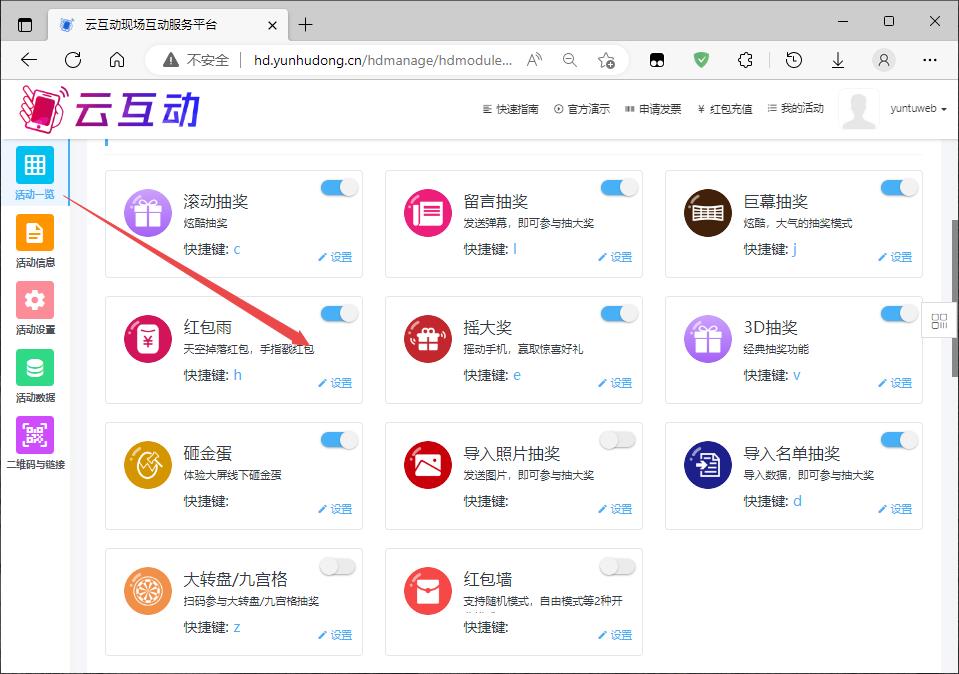Click the 红包雨 red envelope icon
This screenshot has height=674, width=959.
coord(148,339)
